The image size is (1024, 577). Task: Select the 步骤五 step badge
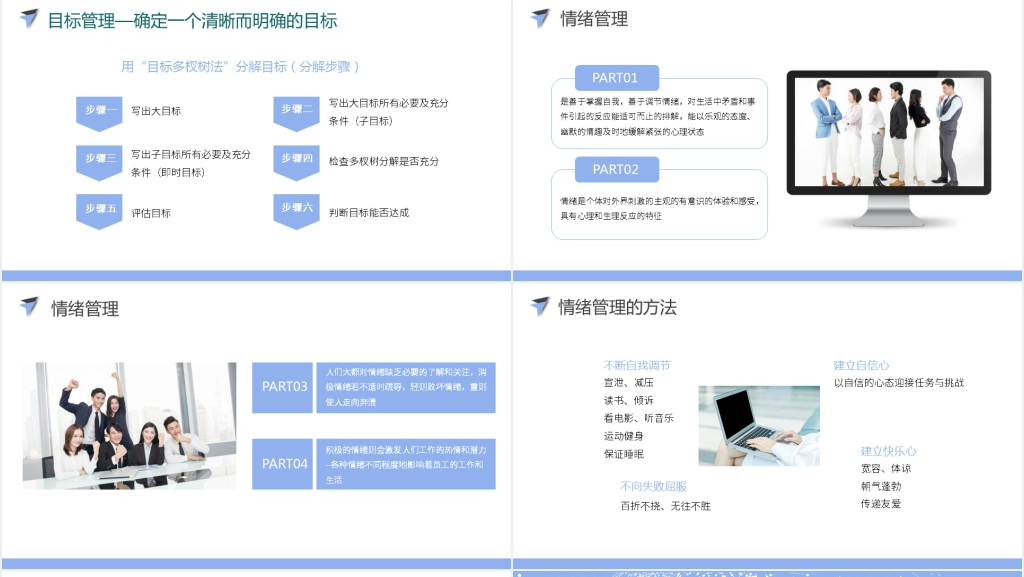pos(99,211)
